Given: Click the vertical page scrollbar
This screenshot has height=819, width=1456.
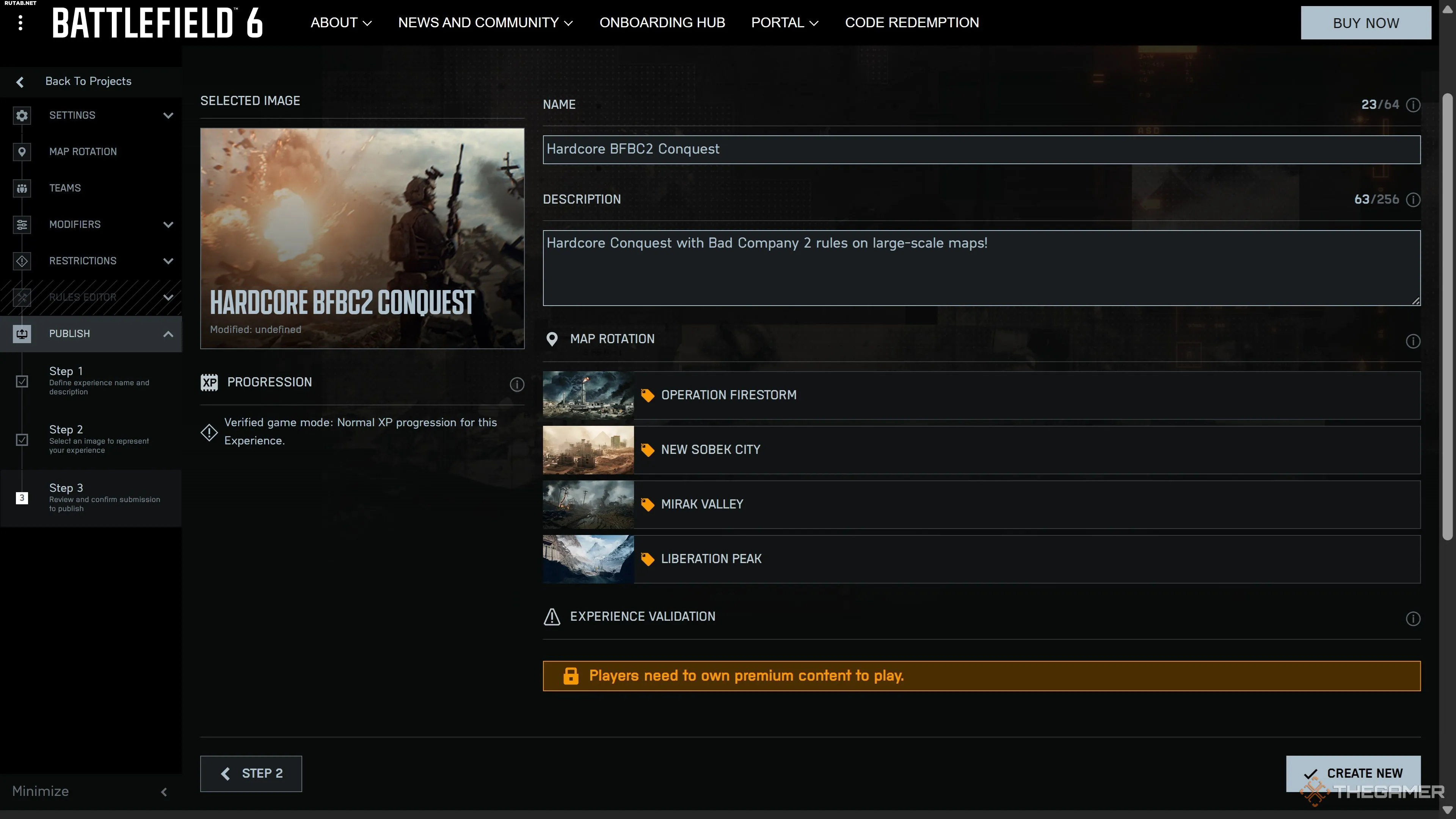Looking at the screenshot, I should pyautogui.click(x=1447, y=317).
